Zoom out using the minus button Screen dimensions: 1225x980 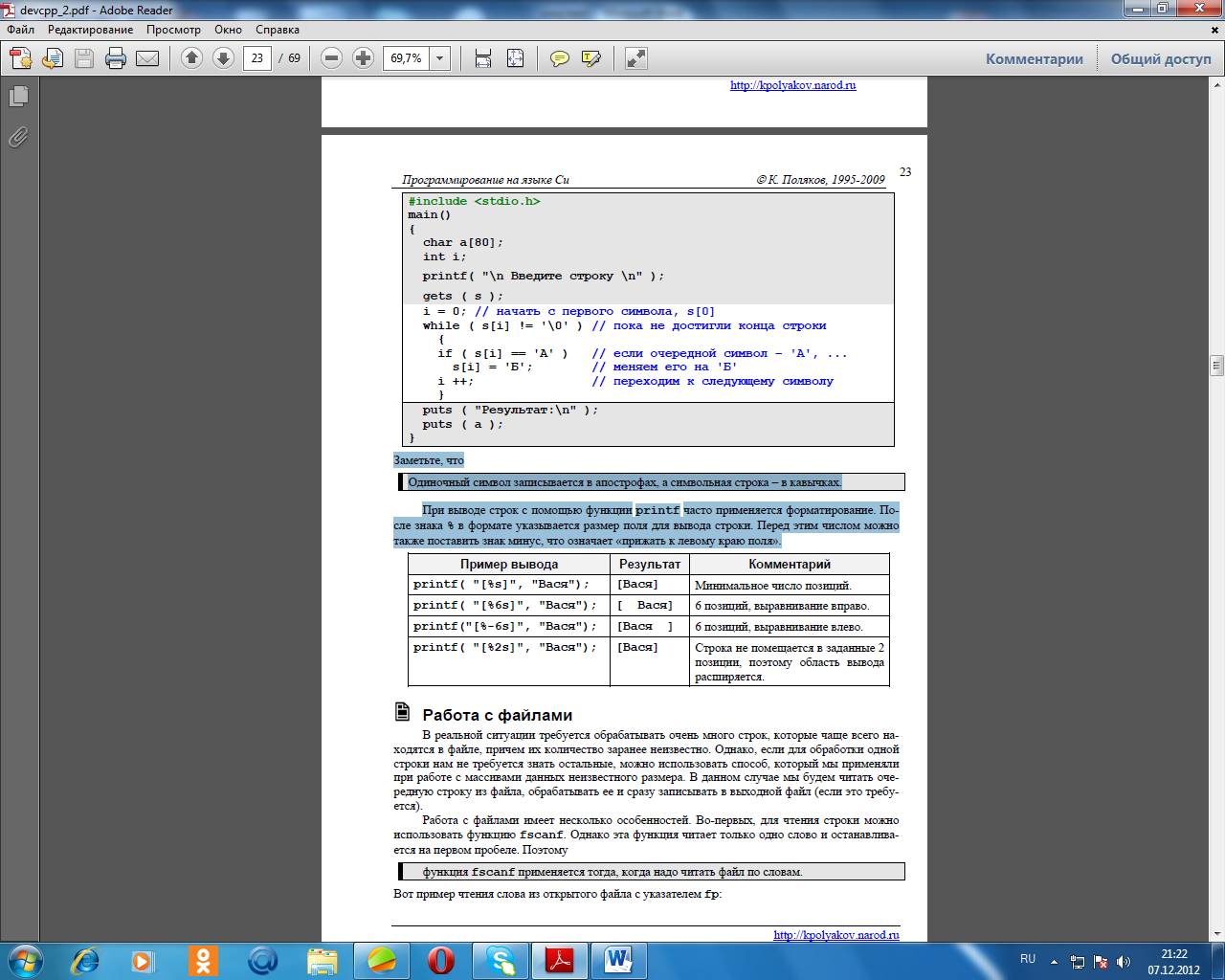331,58
